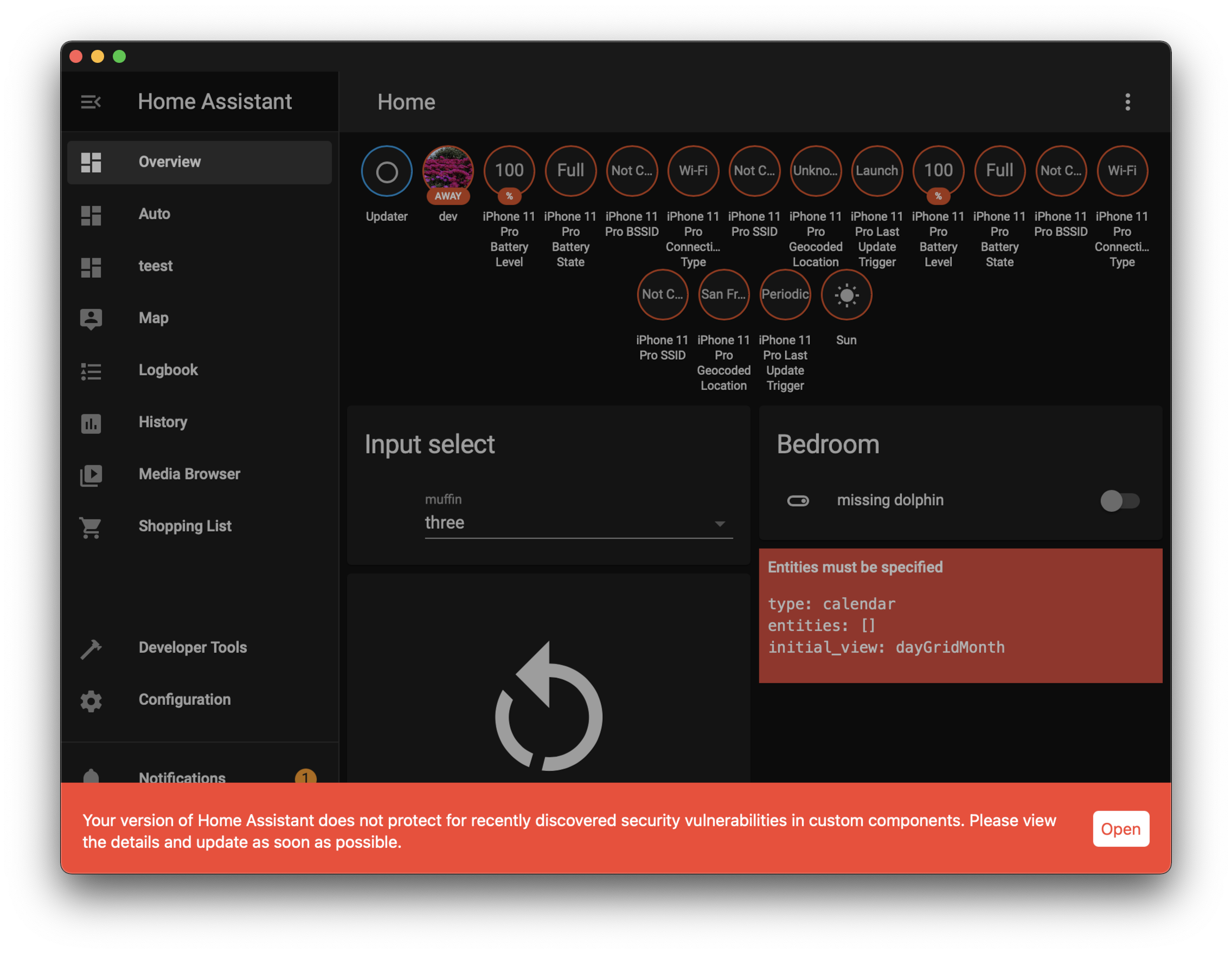
Task: Switch to the teest dashboard
Action: pyautogui.click(x=155, y=266)
